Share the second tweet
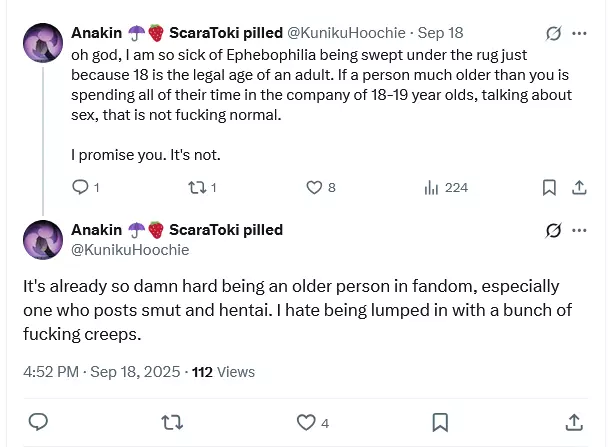This screenshot has height=447, width=608. tap(574, 422)
